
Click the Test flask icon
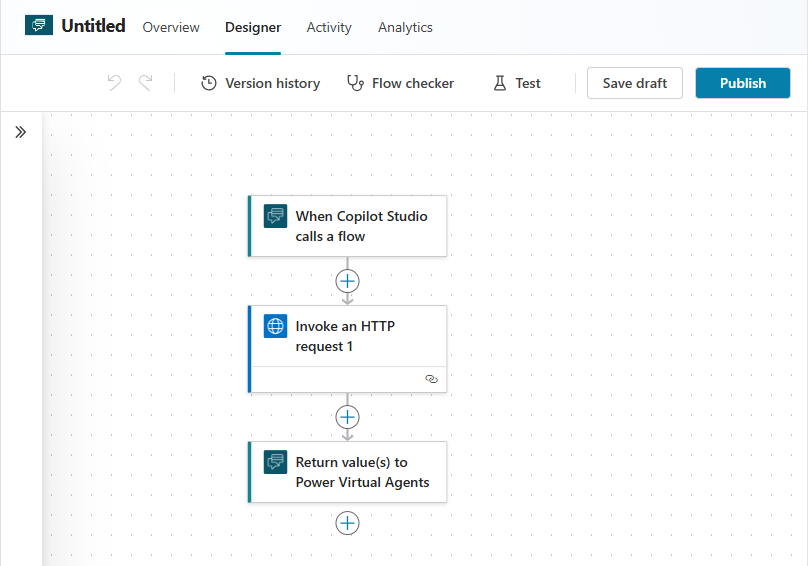[x=500, y=83]
